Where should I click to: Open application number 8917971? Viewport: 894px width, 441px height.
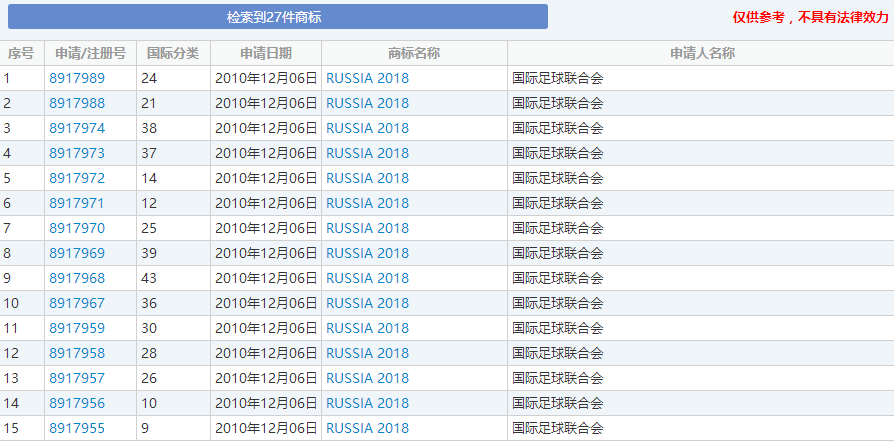pos(77,204)
